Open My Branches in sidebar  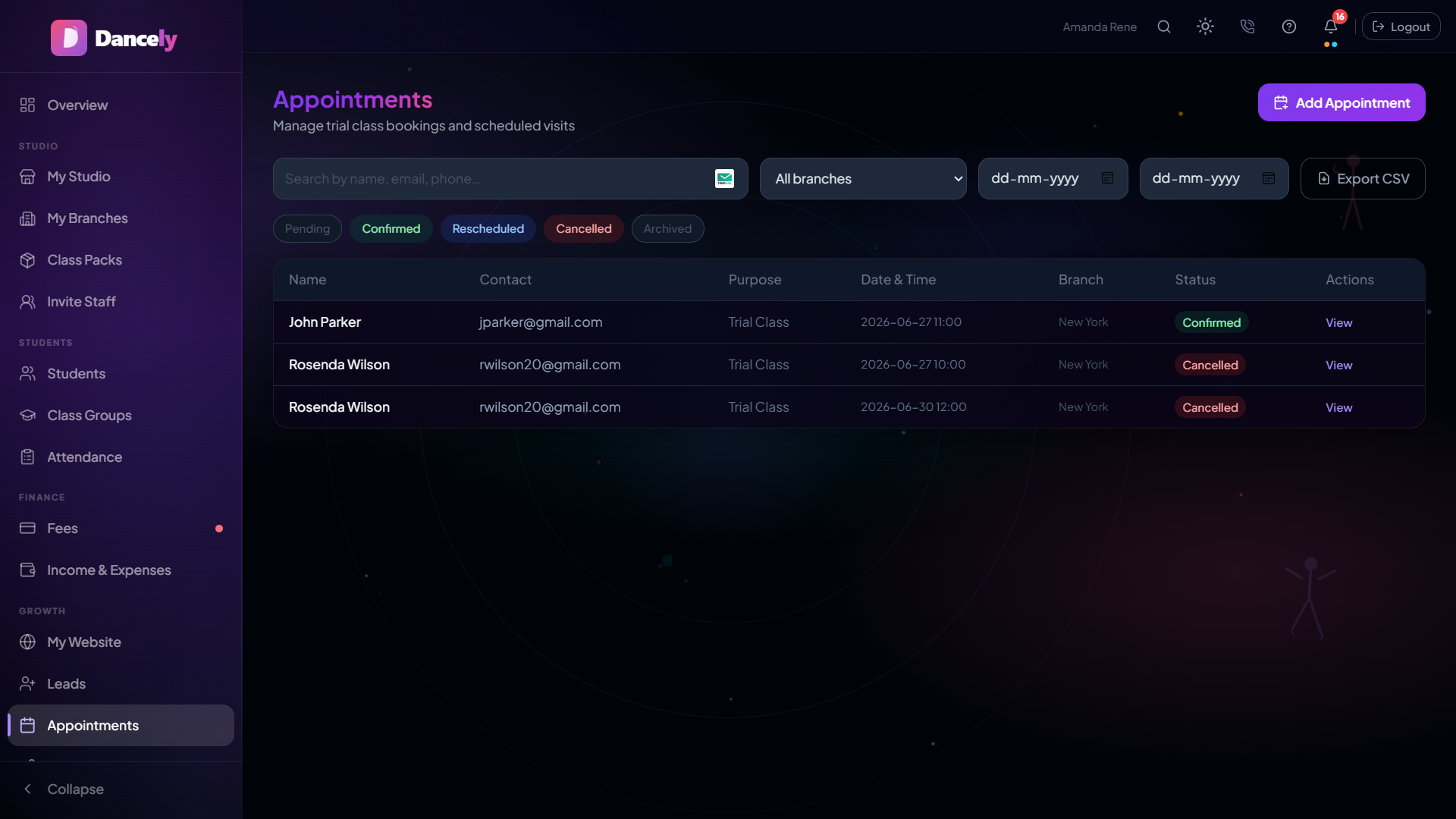coord(121,218)
